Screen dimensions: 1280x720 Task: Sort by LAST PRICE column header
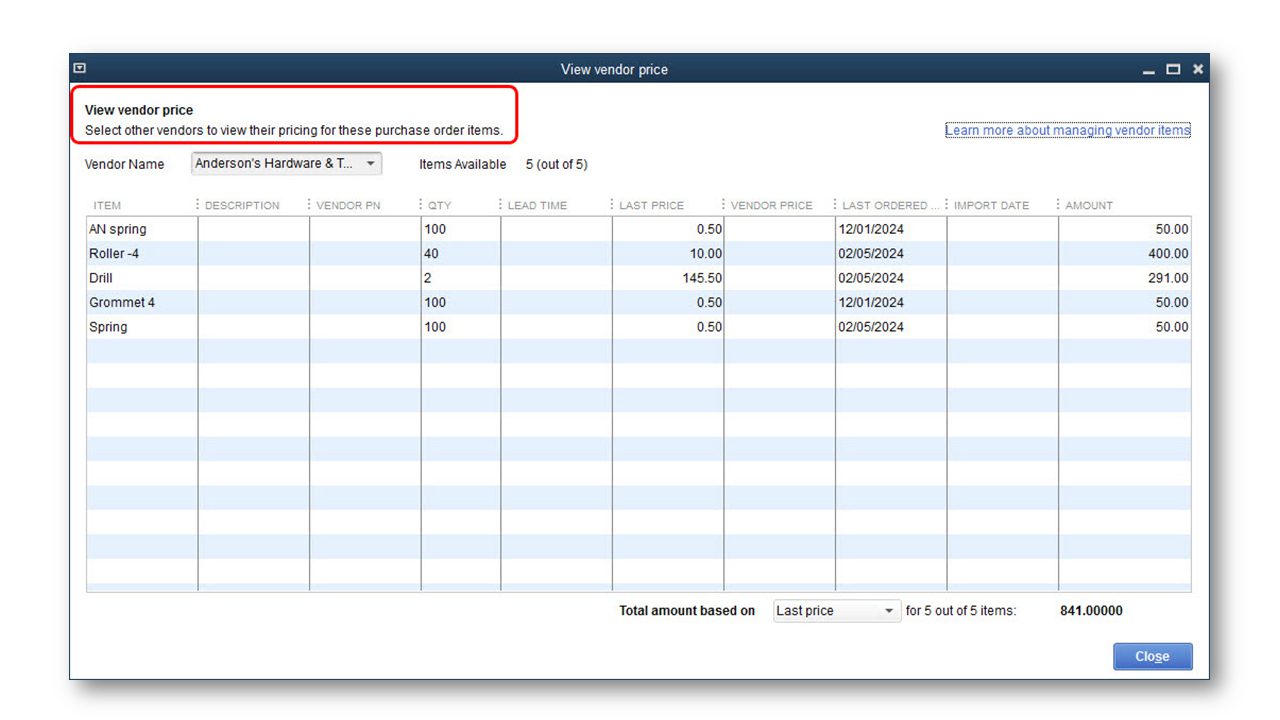(651, 206)
